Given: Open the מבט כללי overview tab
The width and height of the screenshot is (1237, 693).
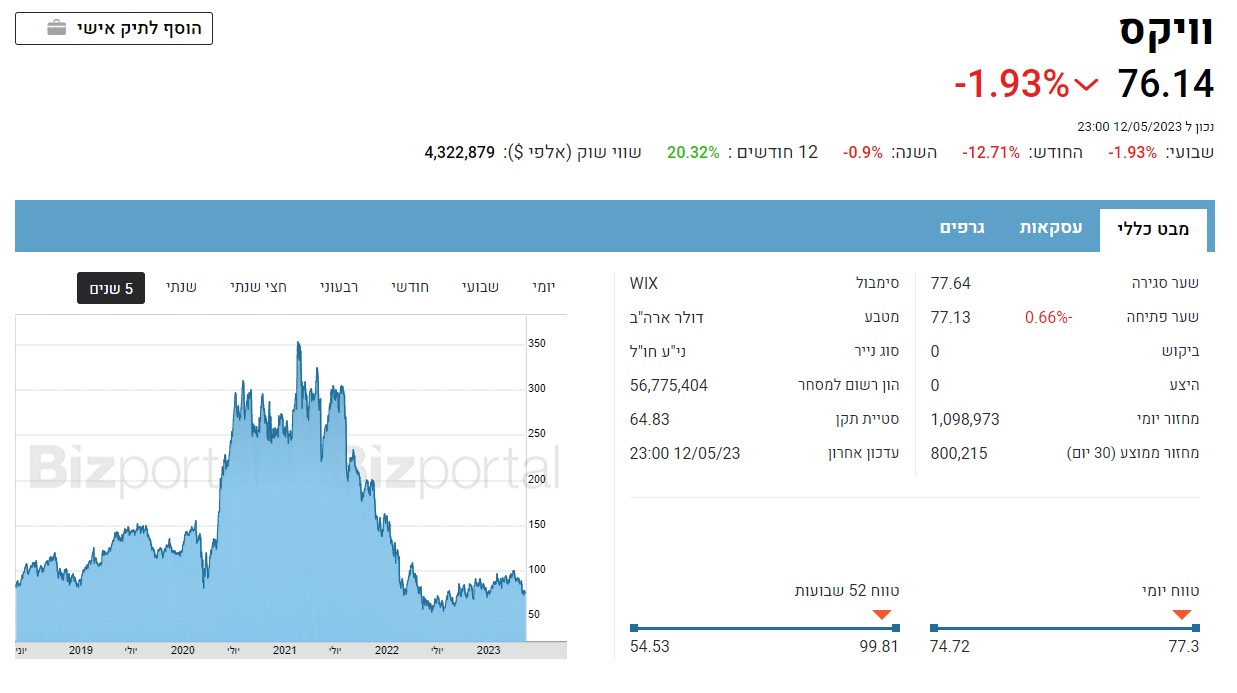Looking at the screenshot, I should click(1153, 229).
